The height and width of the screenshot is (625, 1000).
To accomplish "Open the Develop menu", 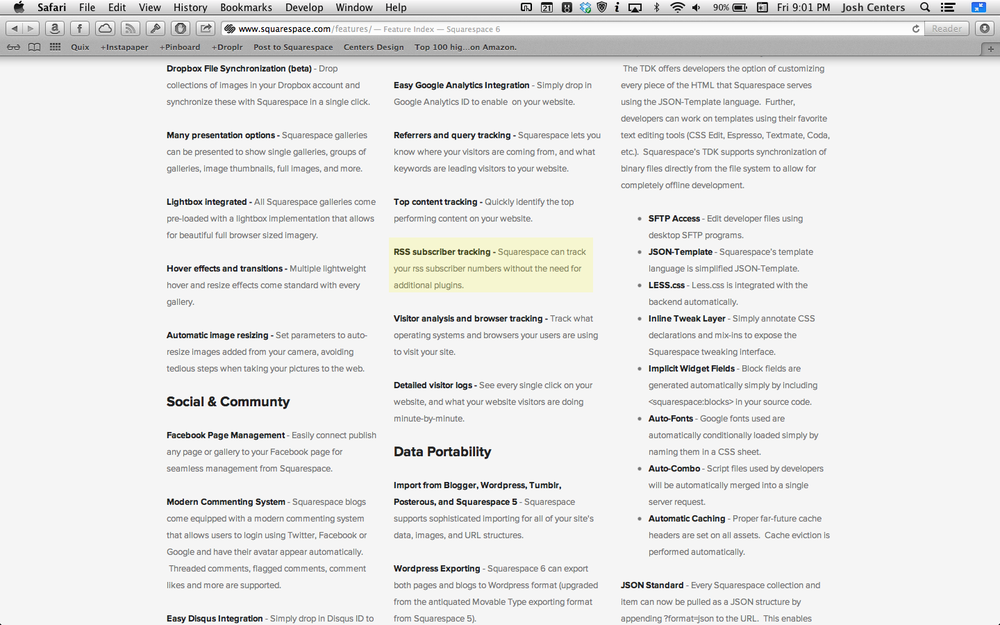I will (304, 7).
